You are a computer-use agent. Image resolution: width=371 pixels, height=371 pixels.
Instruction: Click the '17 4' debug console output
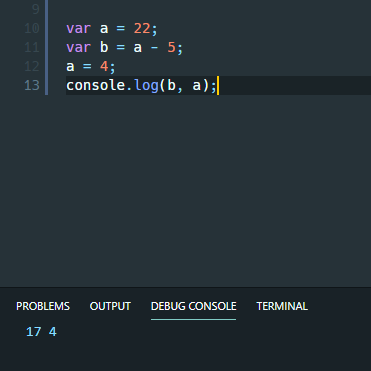point(41,332)
